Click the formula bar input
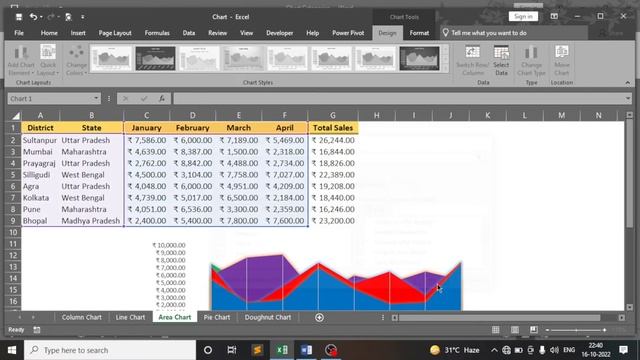 (x=399, y=98)
